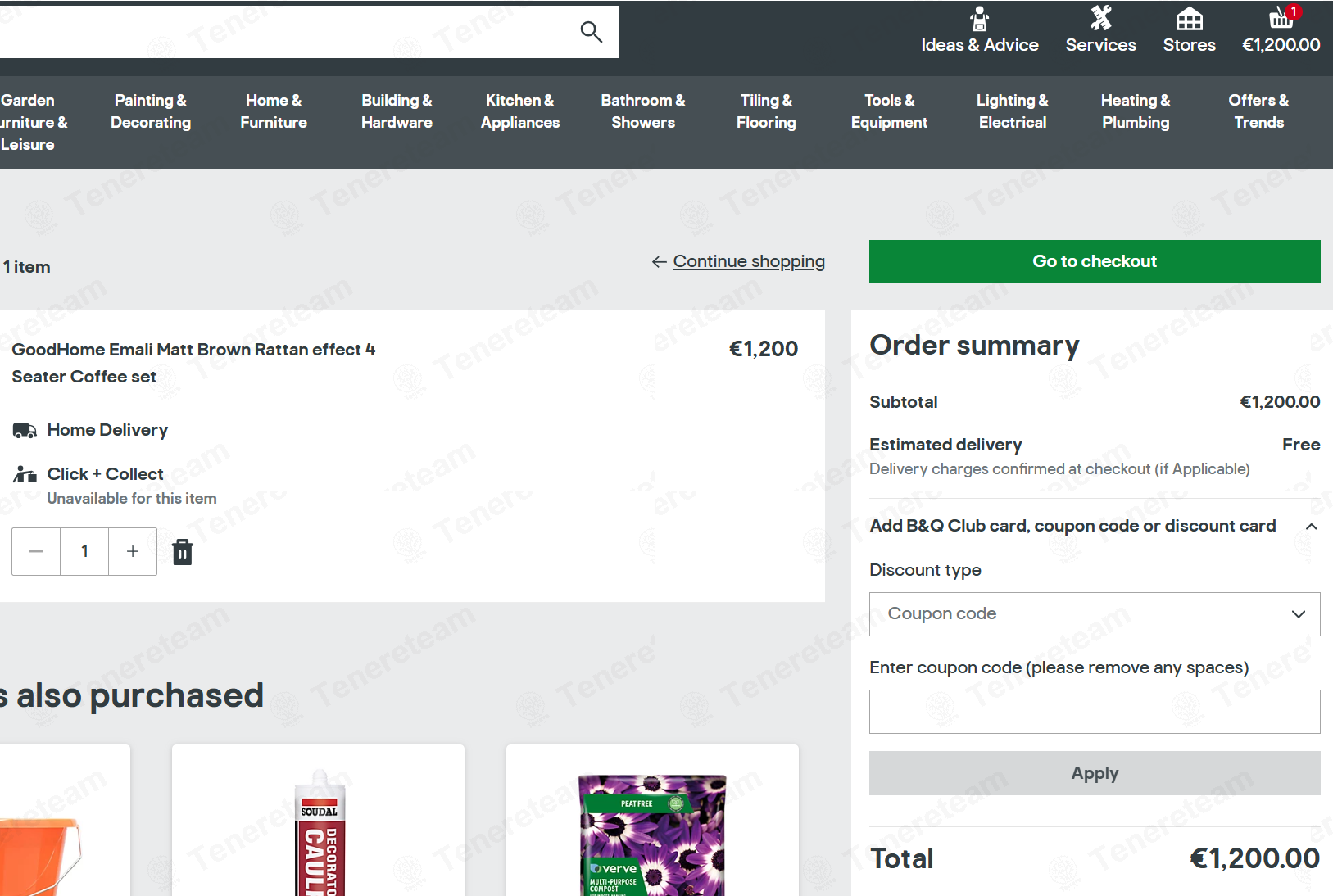Click the Total amount €1,200.00
Image resolution: width=1333 pixels, height=896 pixels.
[x=1254, y=858]
